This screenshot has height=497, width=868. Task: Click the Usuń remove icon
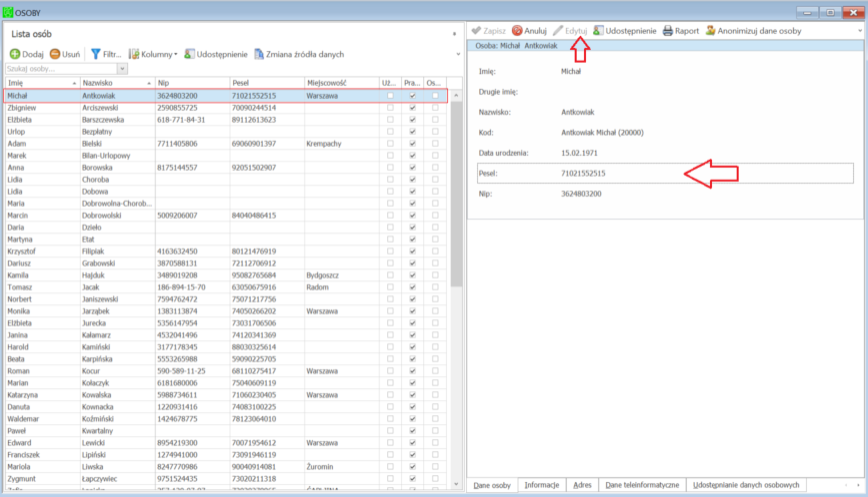click(55, 54)
